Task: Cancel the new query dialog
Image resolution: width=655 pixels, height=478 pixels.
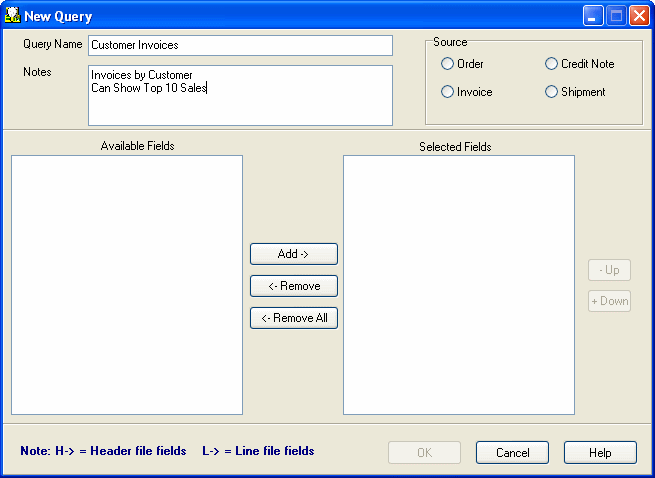Action: click(512, 453)
